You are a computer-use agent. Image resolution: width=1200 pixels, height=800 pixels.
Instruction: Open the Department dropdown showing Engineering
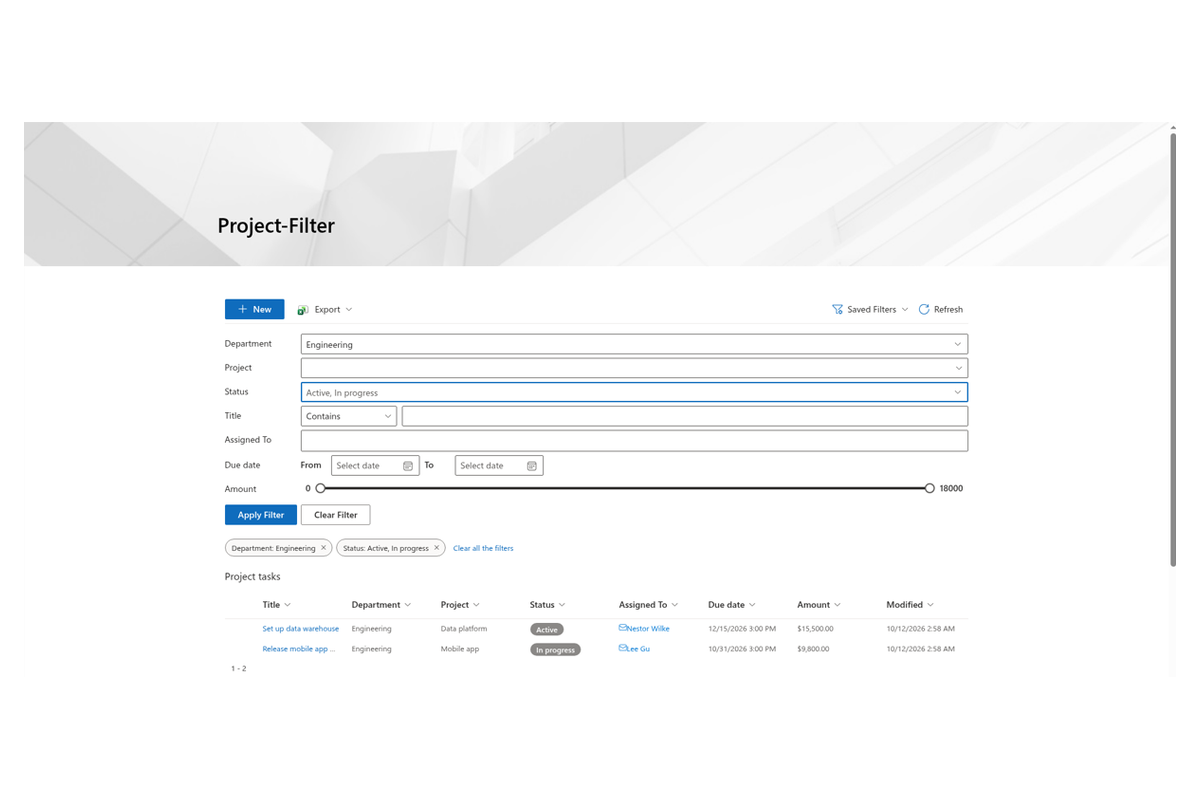tap(634, 344)
